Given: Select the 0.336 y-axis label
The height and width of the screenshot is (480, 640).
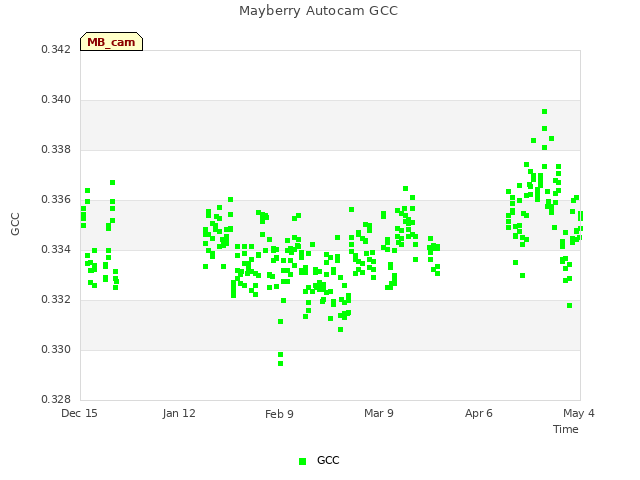Looking at the screenshot, I should [56, 200].
